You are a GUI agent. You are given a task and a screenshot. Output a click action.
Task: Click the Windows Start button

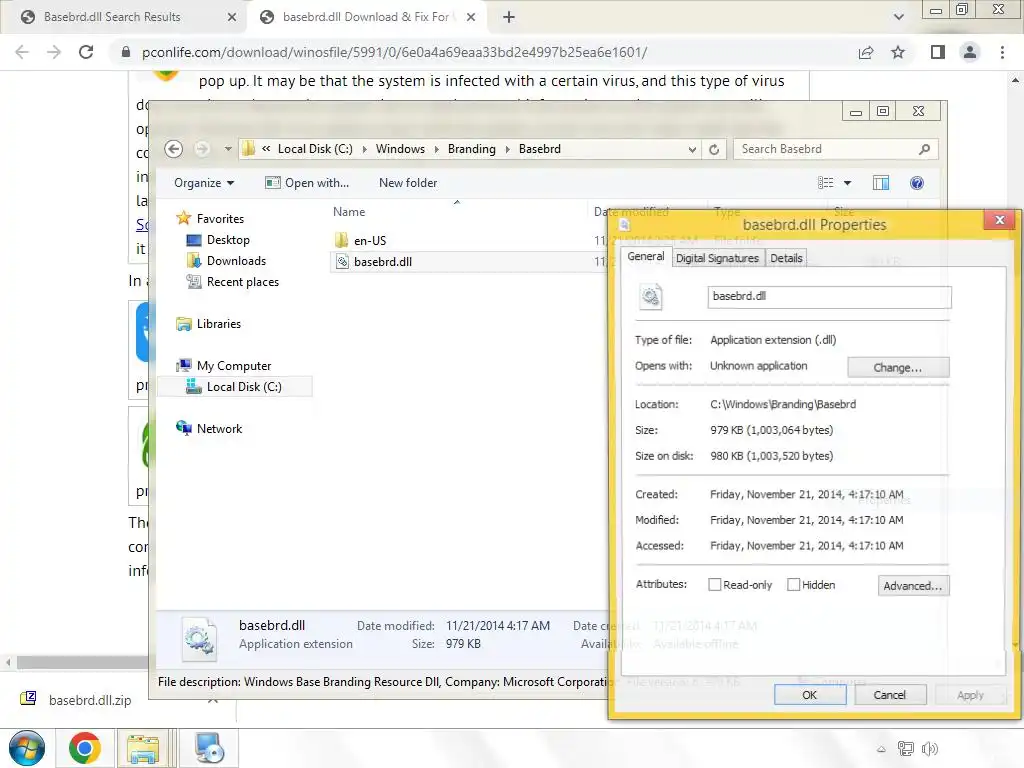point(27,748)
